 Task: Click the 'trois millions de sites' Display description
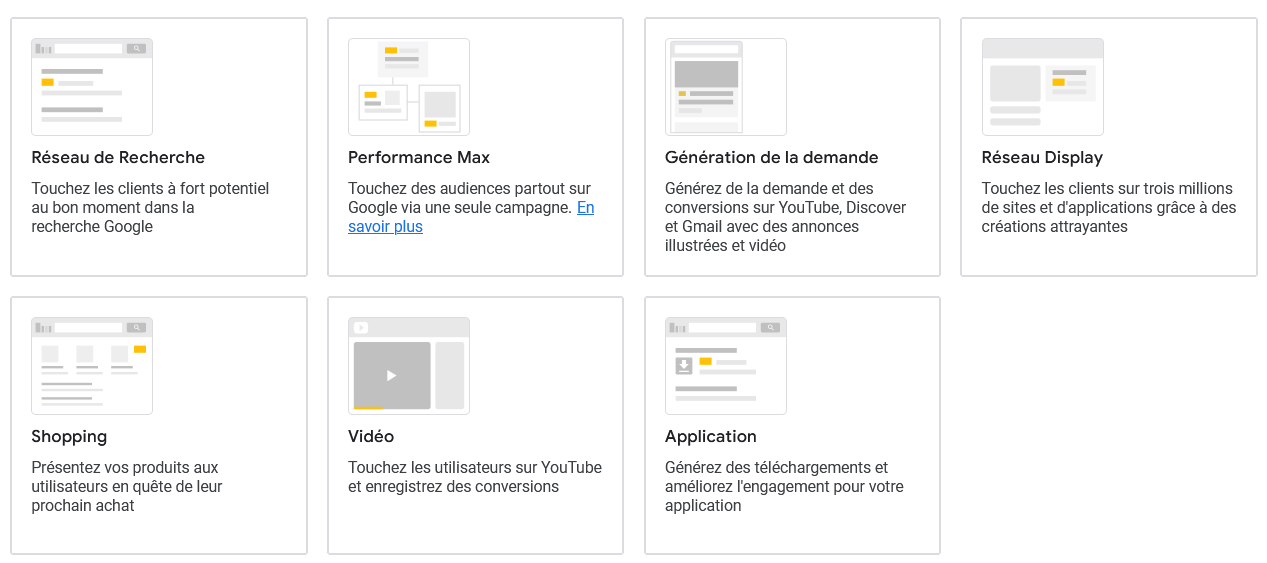[x=1108, y=207]
